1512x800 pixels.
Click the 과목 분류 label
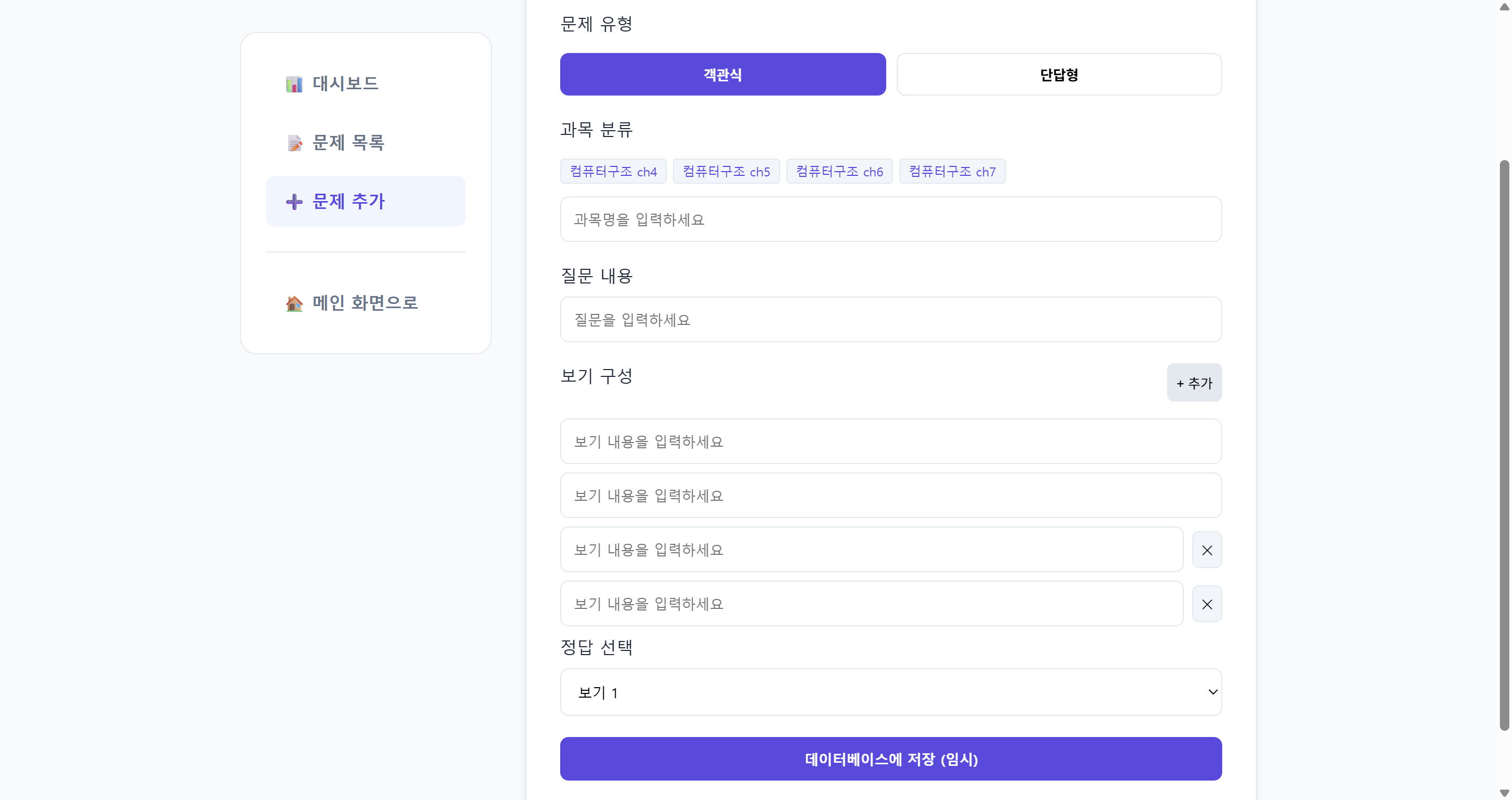click(596, 130)
